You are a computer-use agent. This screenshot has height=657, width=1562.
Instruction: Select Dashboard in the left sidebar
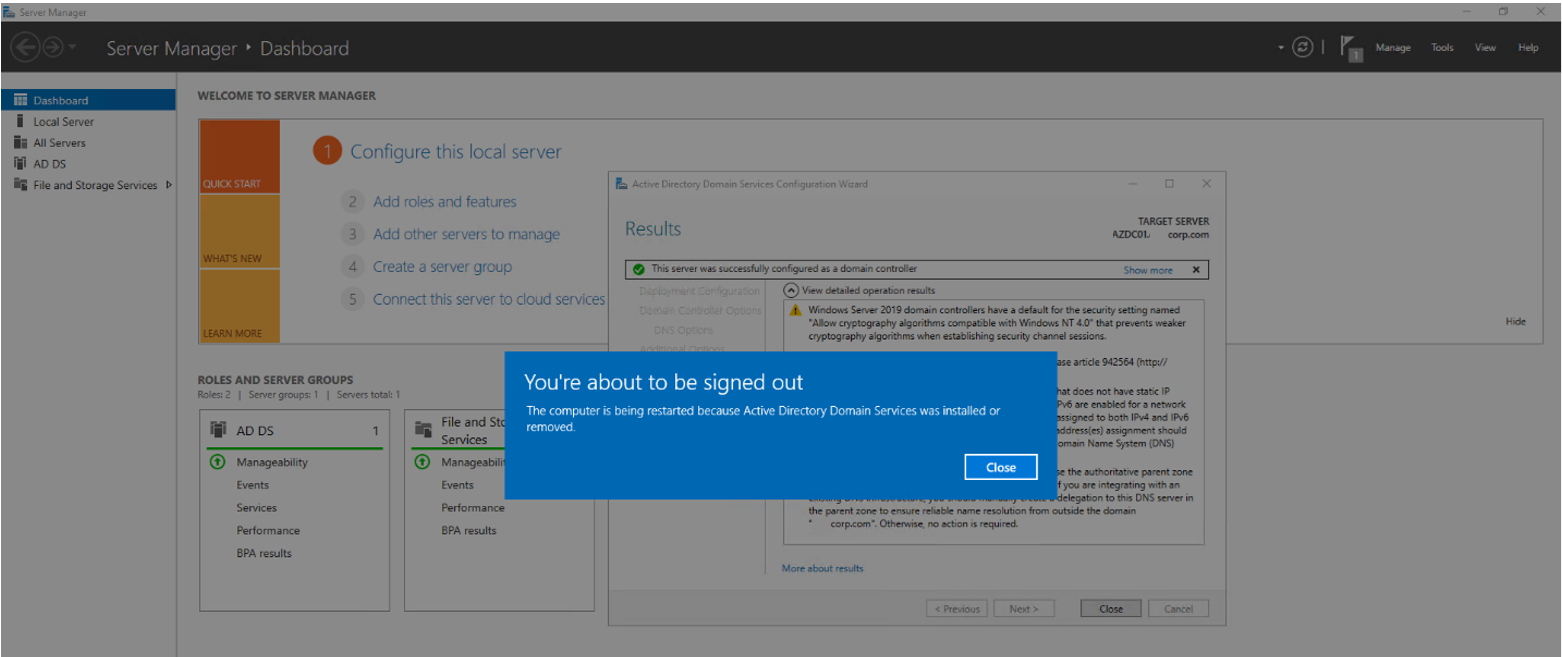88,100
